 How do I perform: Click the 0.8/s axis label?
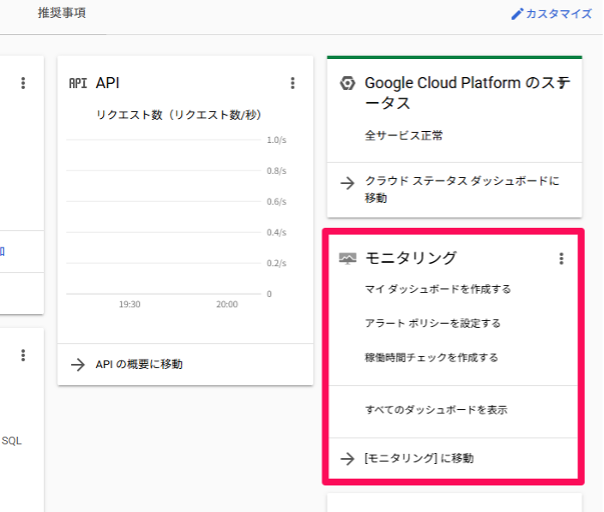pyautogui.click(x=277, y=171)
